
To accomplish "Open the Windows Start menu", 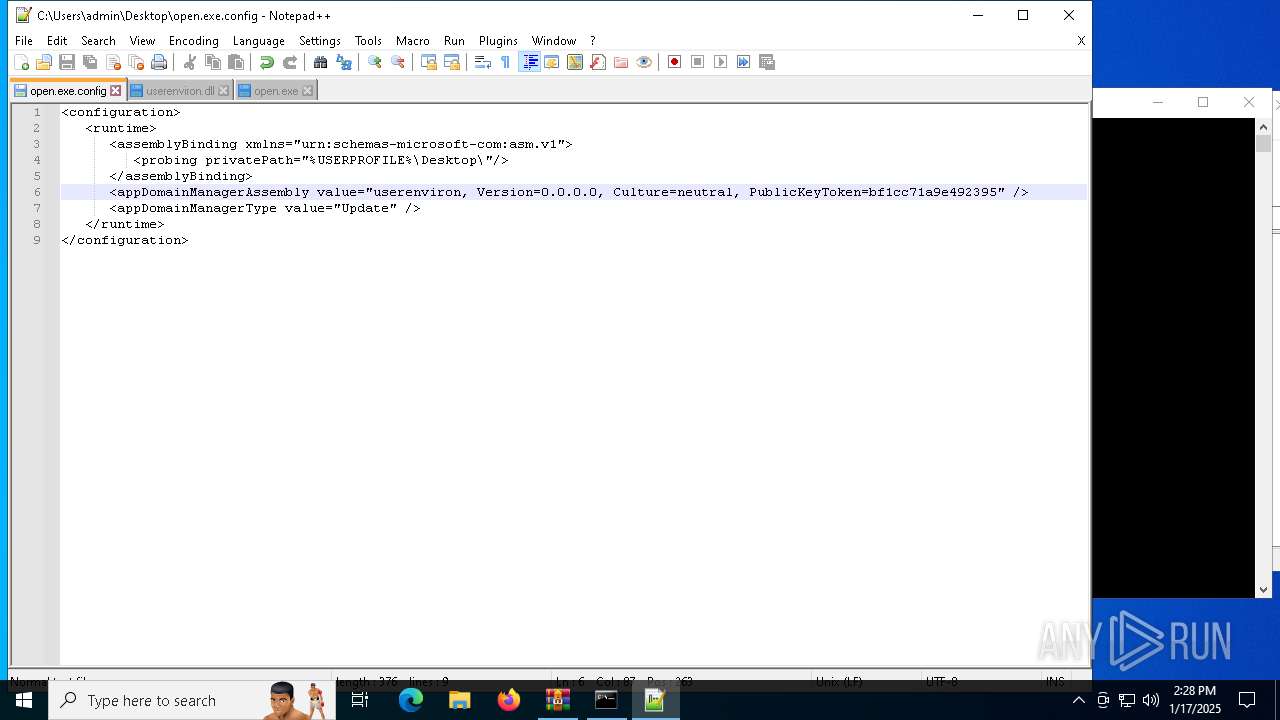I will (x=24, y=700).
